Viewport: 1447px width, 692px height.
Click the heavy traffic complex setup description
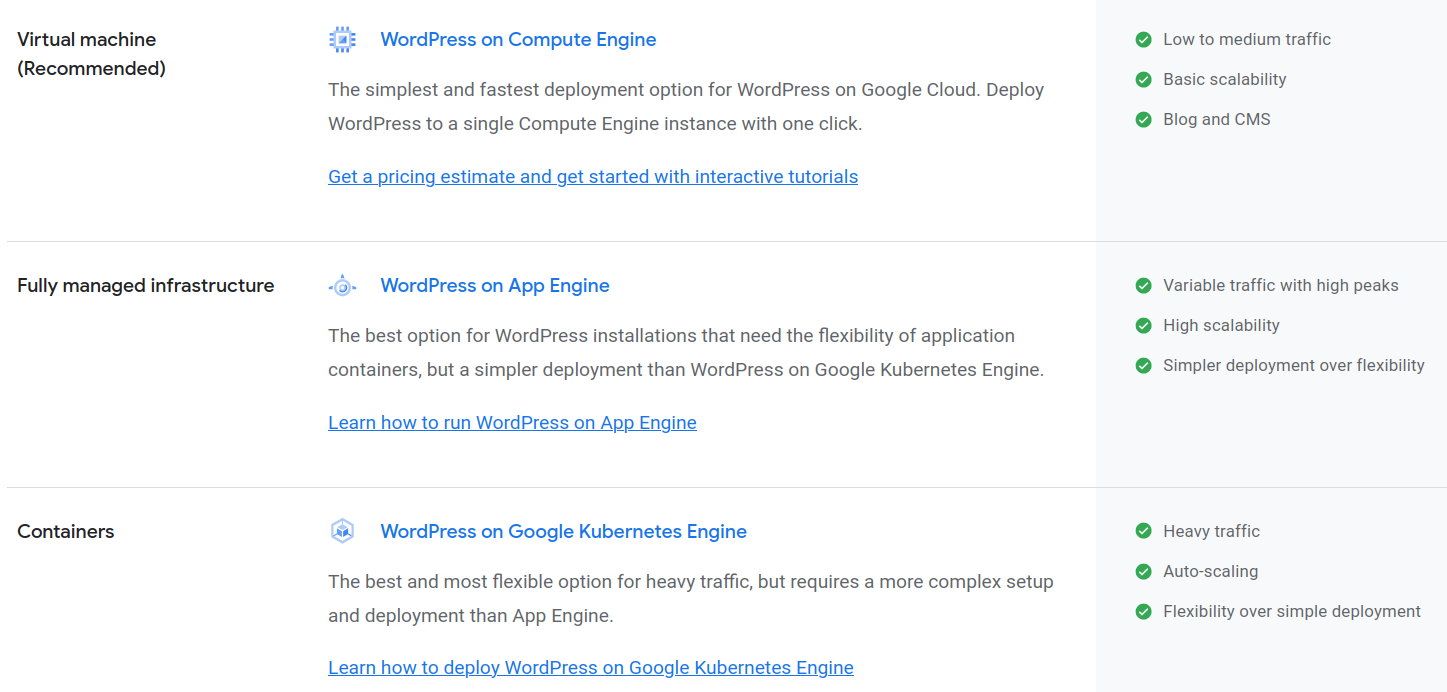691,599
